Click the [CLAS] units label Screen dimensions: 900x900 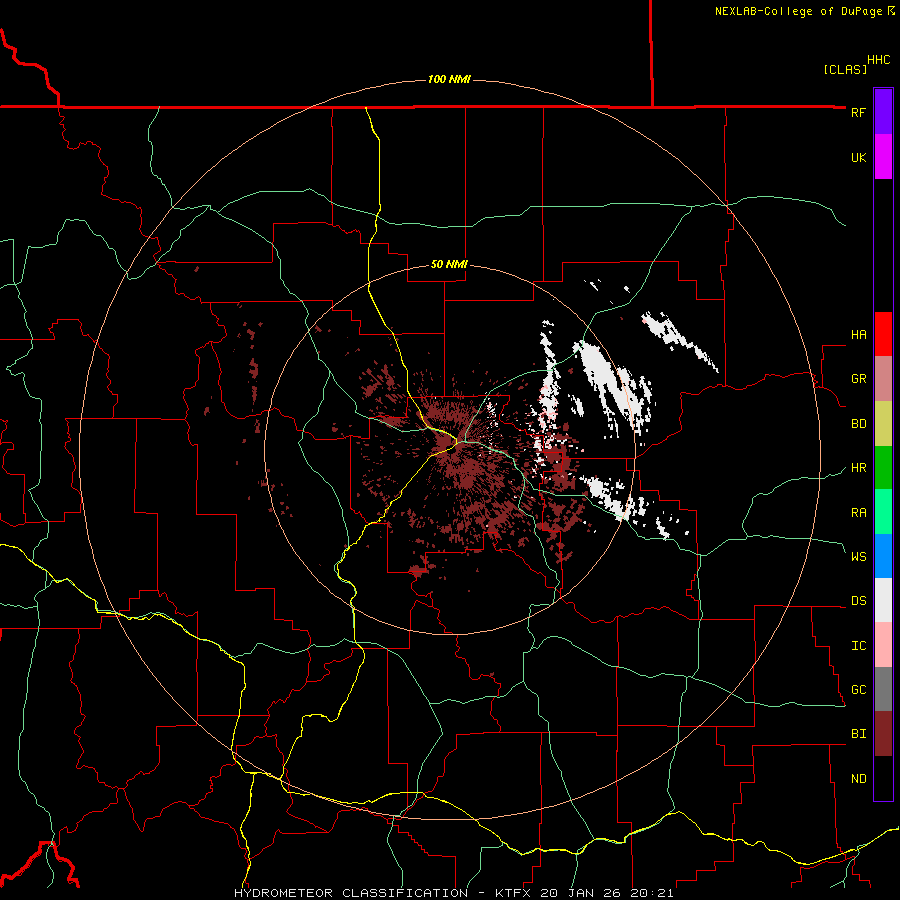[x=845, y=69]
